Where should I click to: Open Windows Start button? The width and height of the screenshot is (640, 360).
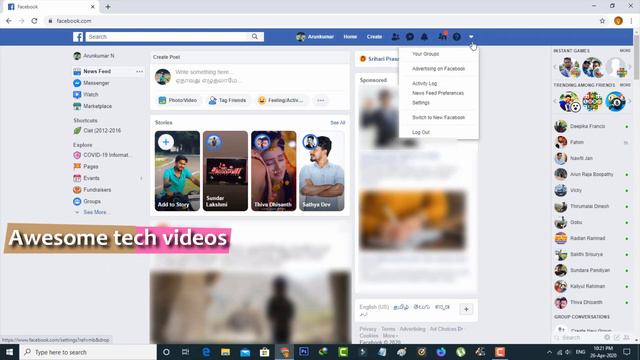pyautogui.click(x=9, y=352)
